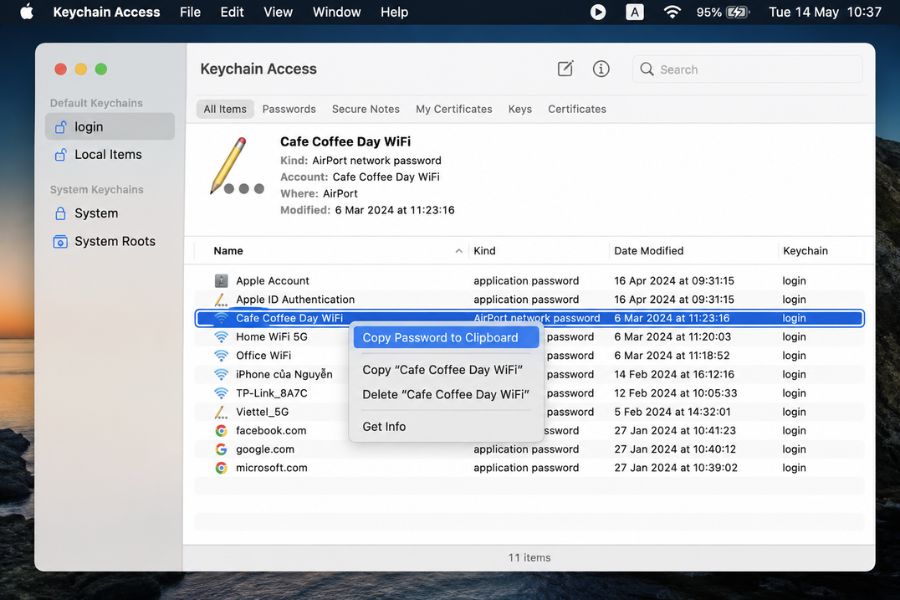Select the System Roots keychain
This screenshot has height=600, width=900.
(x=110, y=242)
